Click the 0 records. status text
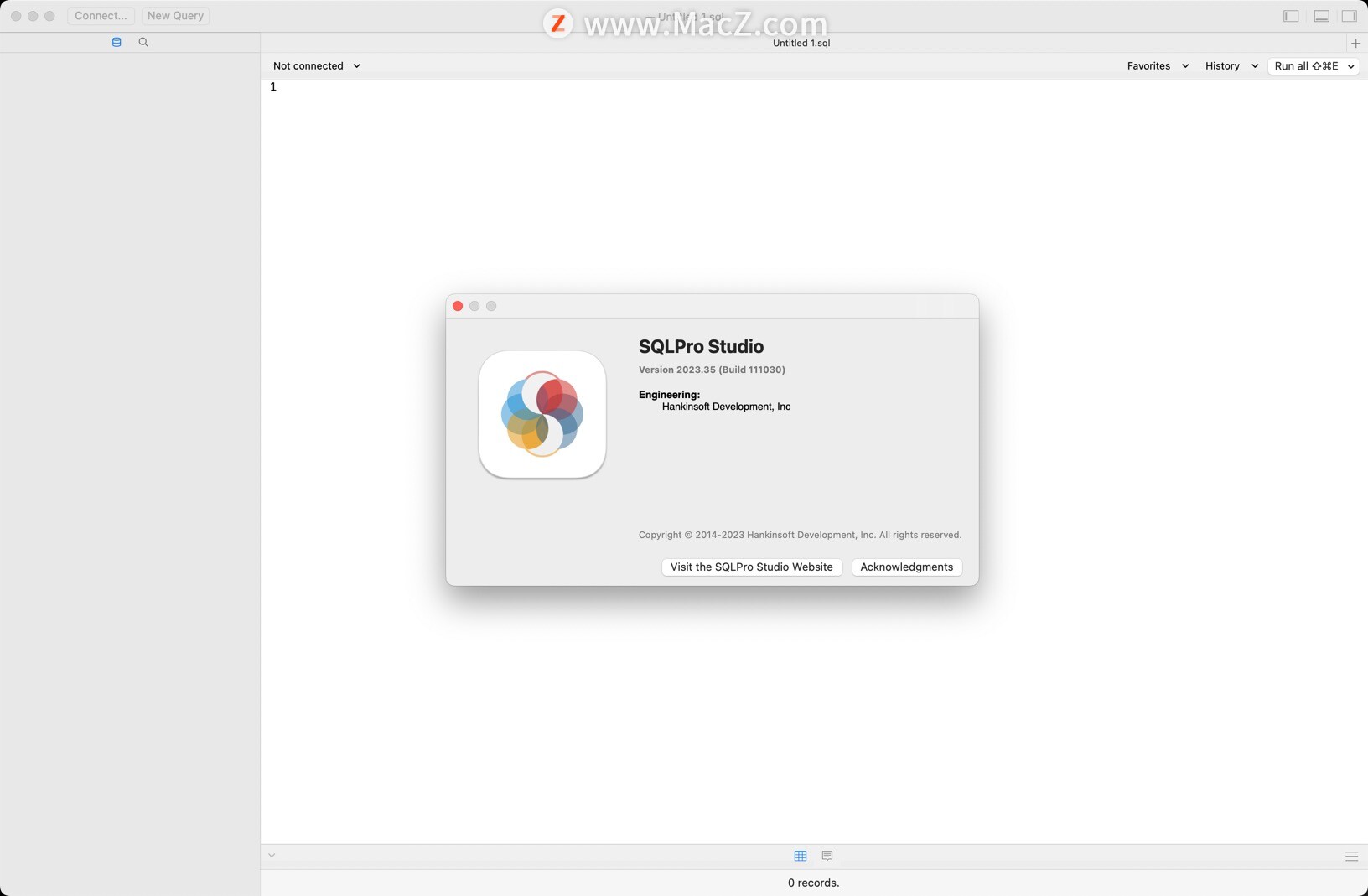The width and height of the screenshot is (1368, 896). tap(813, 883)
